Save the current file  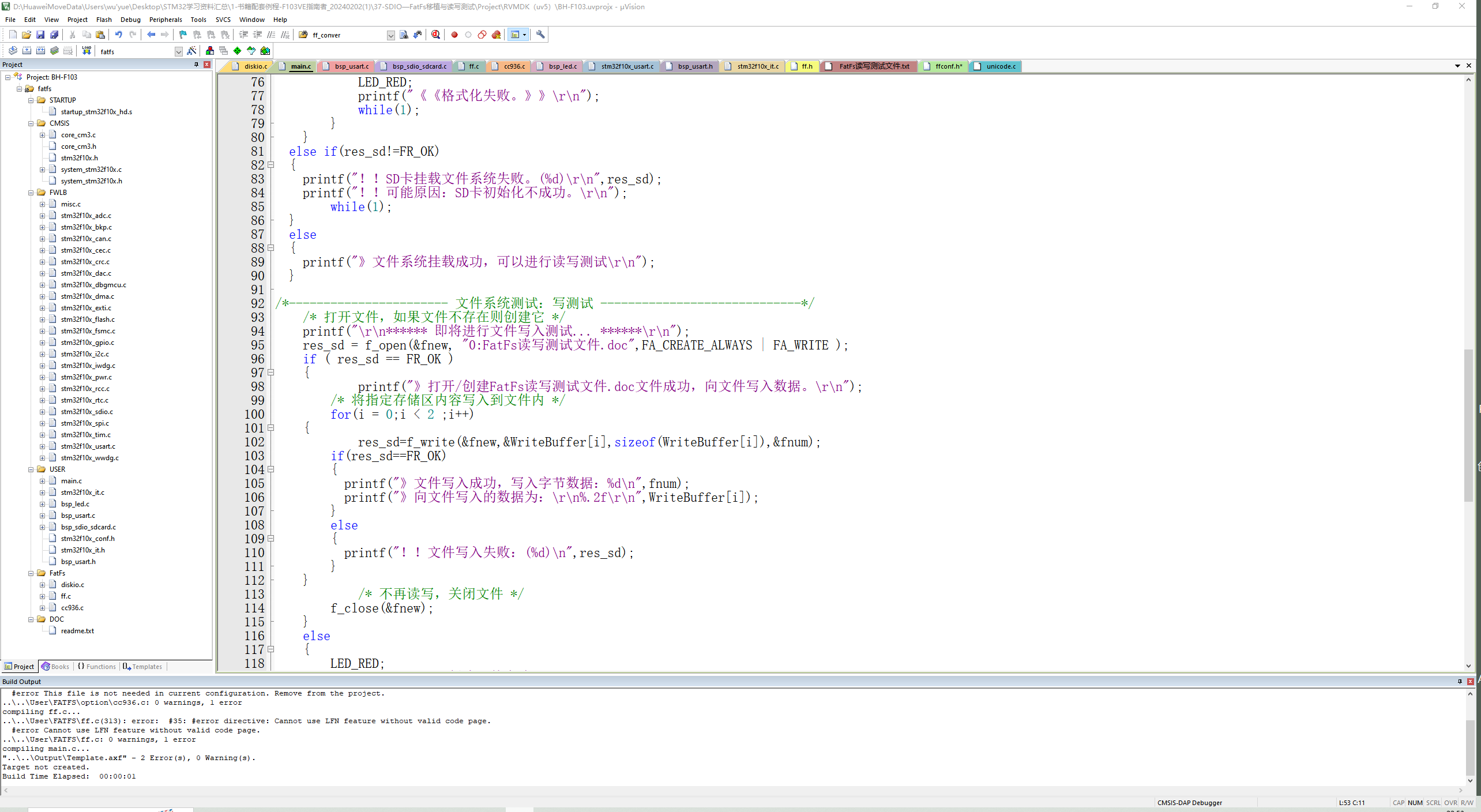pyautogui.click(x=40, y=35)
